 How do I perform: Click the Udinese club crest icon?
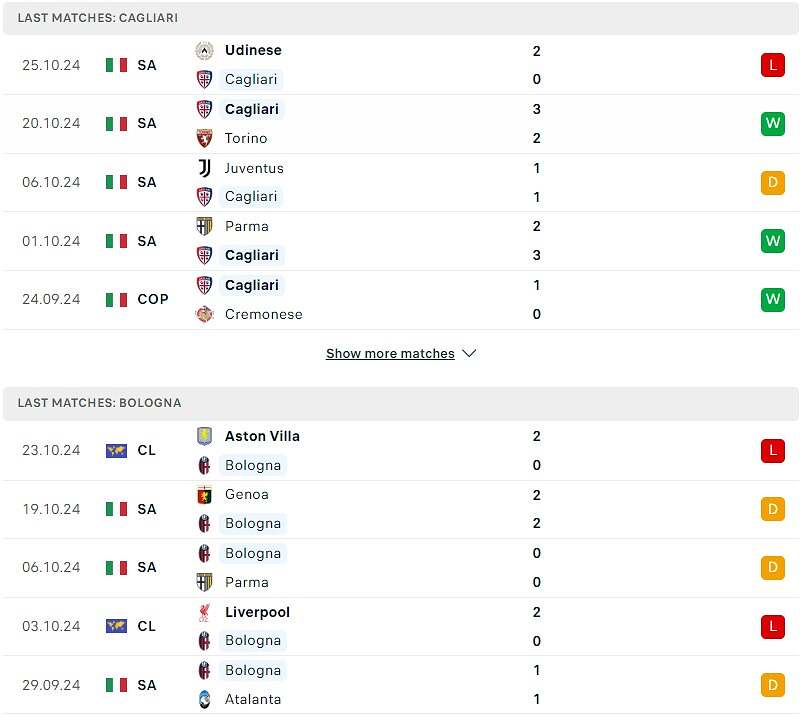pos(204,50)
